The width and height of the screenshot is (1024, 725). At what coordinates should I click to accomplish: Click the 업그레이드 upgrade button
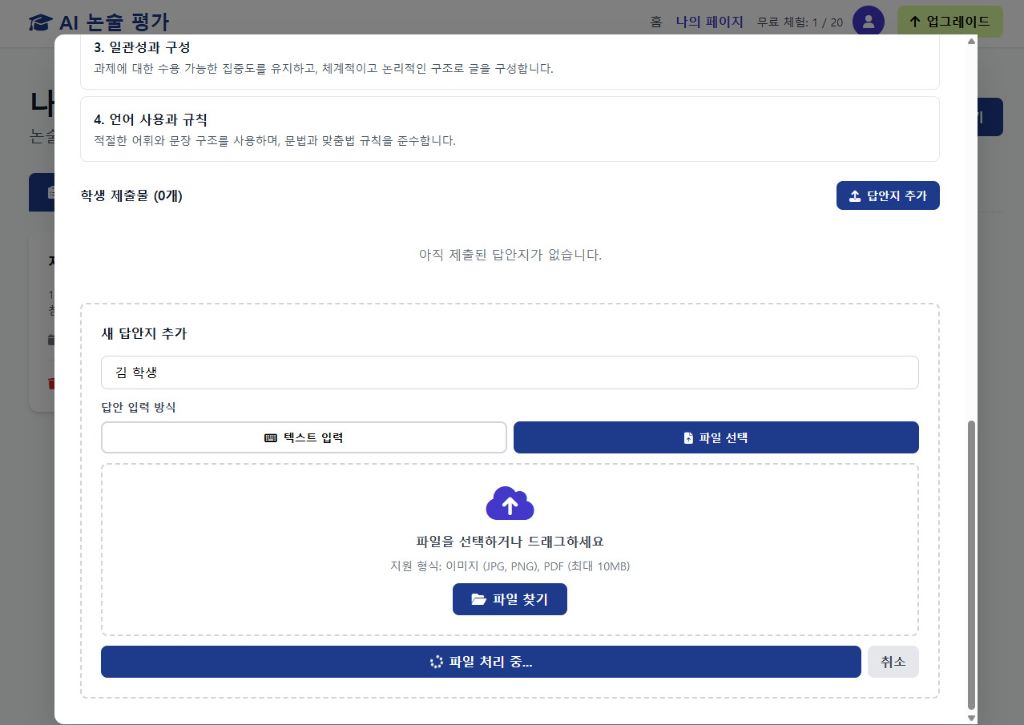[x=949, y=21]
